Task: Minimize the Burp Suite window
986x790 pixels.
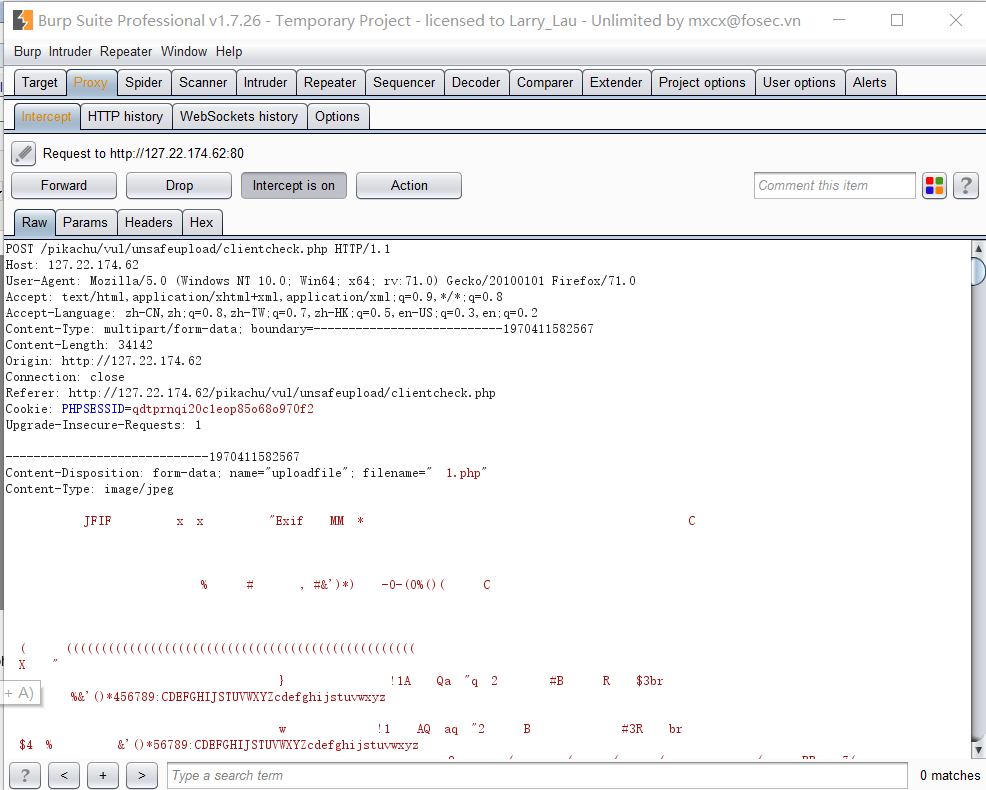Action: (x=839, y=20)
